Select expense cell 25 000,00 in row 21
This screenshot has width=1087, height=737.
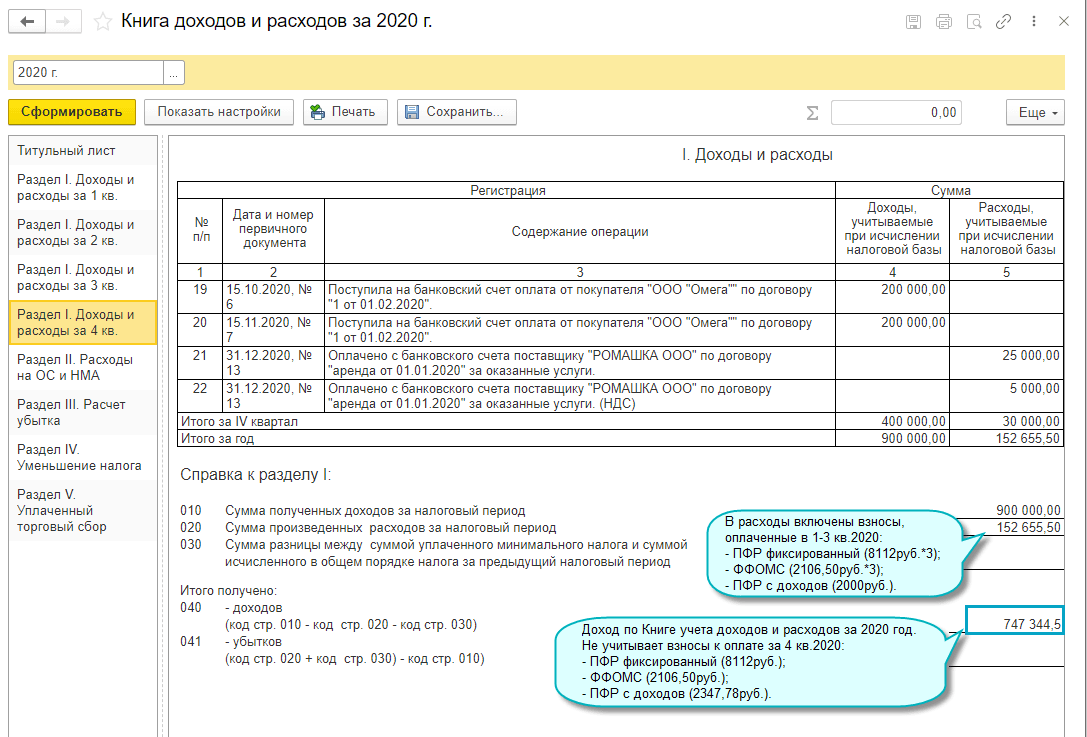[x=1006, y=363]
